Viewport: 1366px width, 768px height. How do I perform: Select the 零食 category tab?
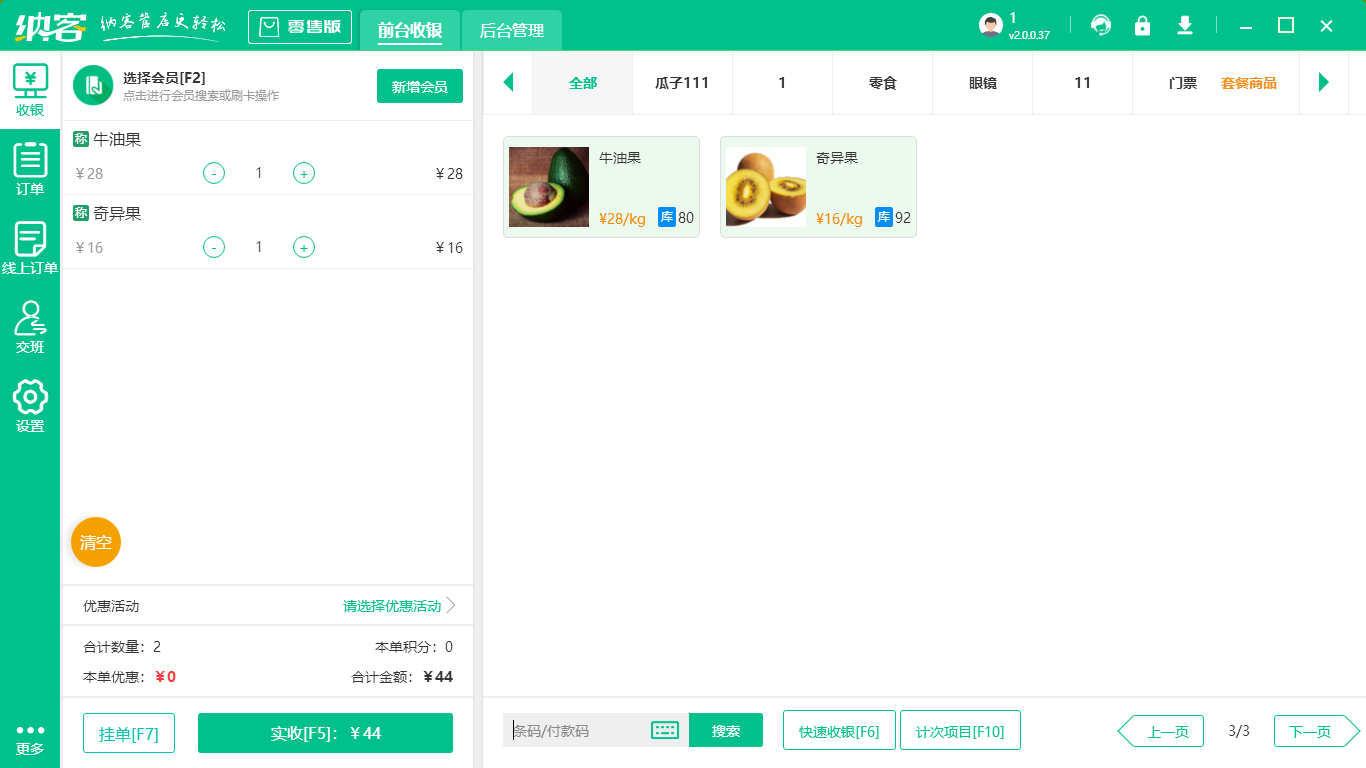click(x=882, y=83)
